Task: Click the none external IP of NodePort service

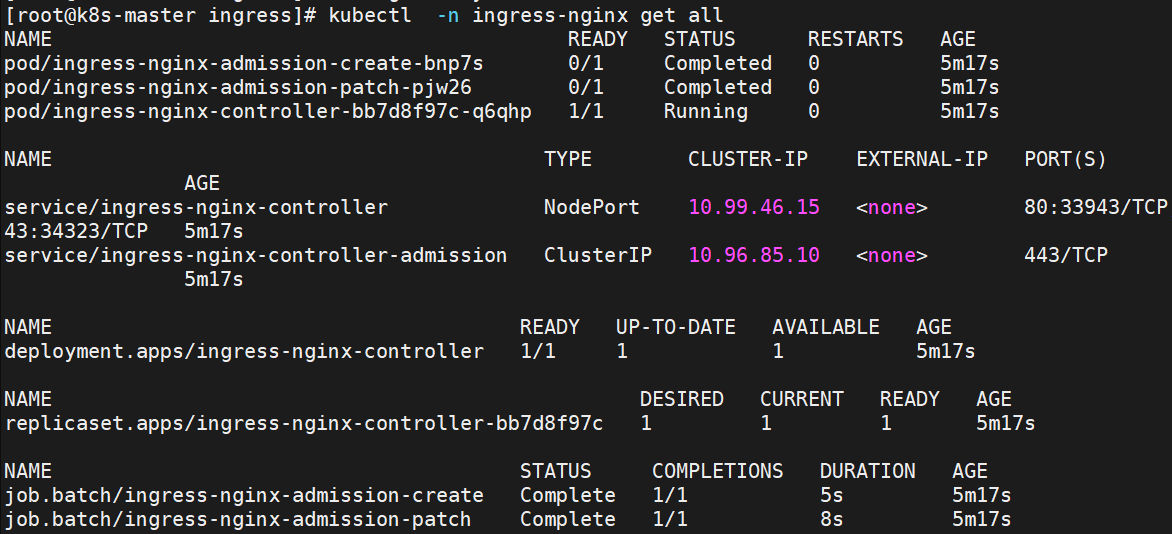Action: point(892,207)
